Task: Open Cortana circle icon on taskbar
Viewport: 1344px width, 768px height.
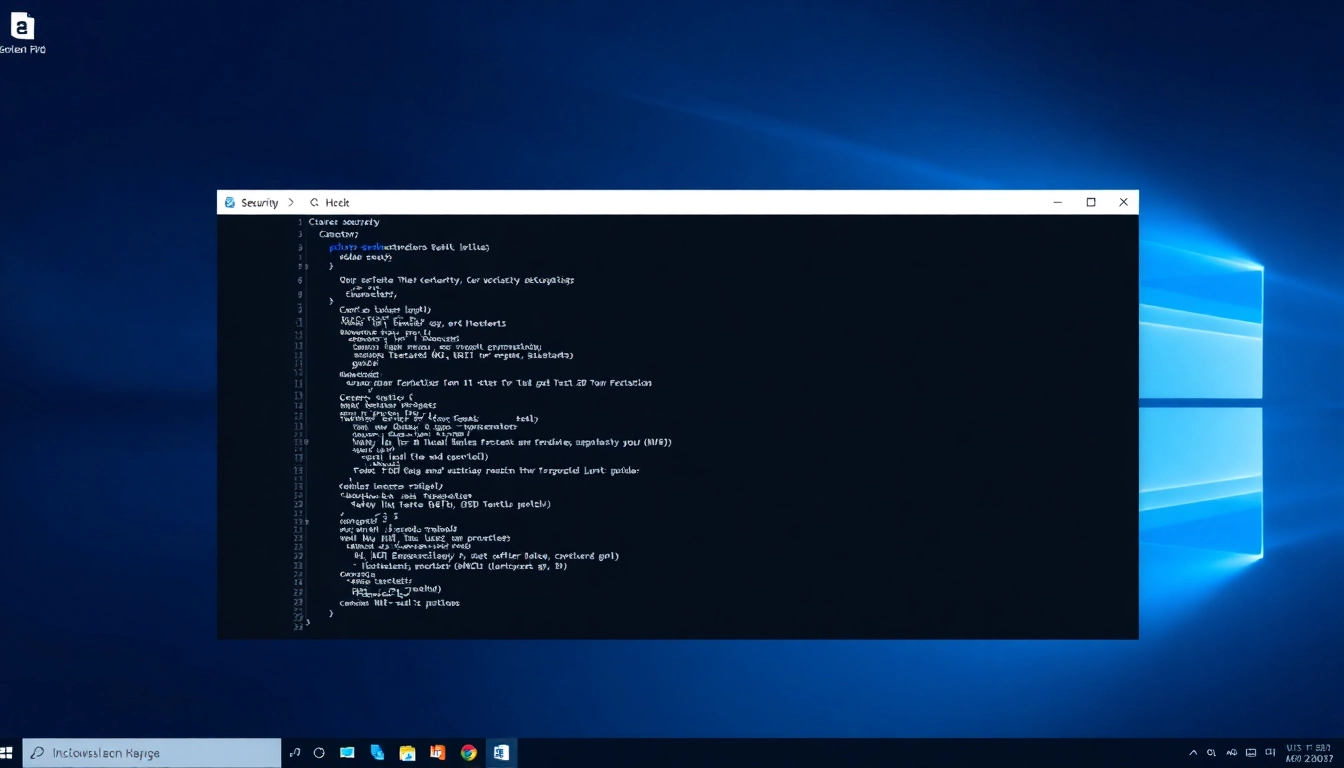Action: tap(319, 753)
